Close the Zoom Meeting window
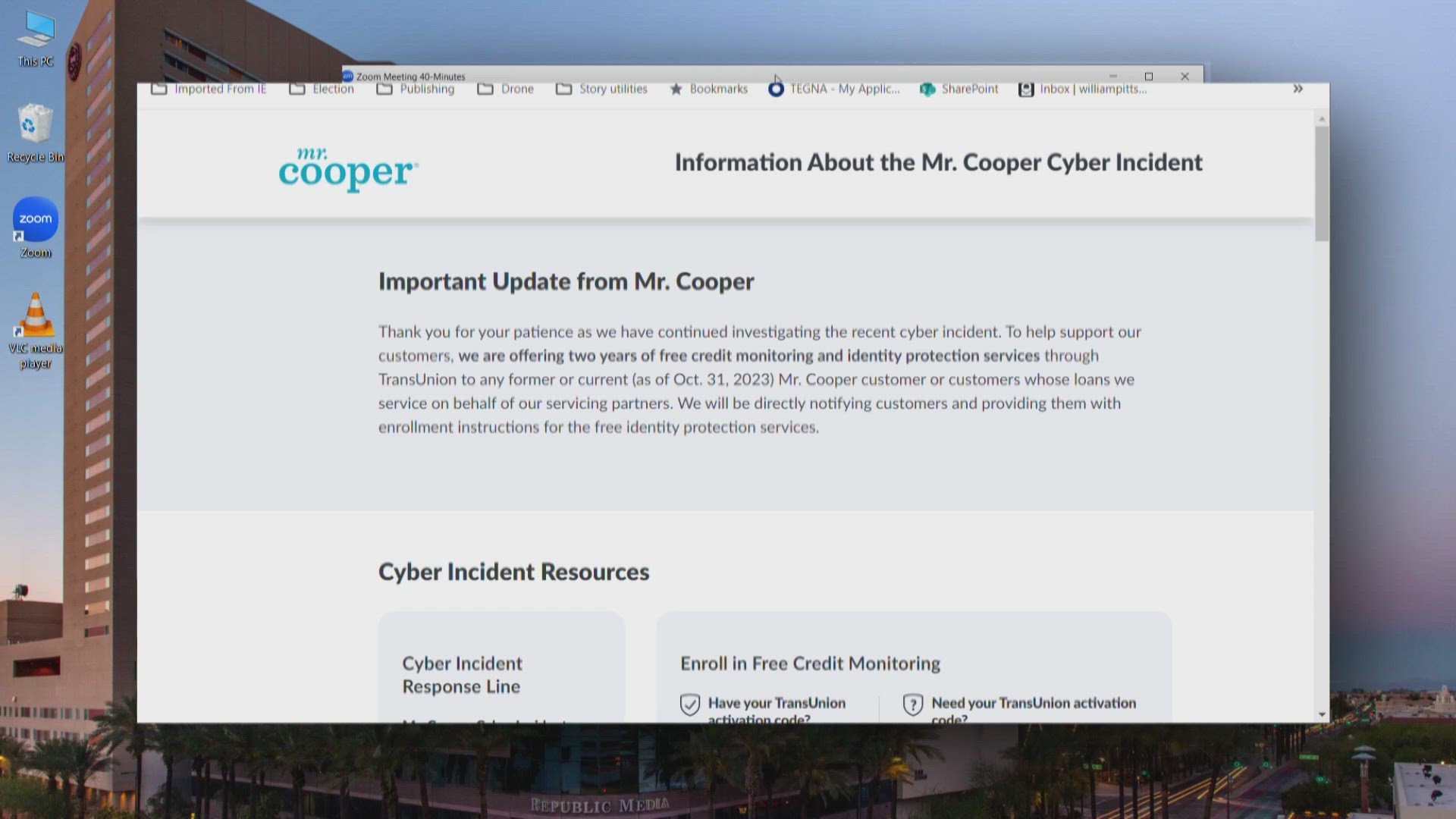The width and height of the screenshot is (1456, 819). [x=1185, y=77]
